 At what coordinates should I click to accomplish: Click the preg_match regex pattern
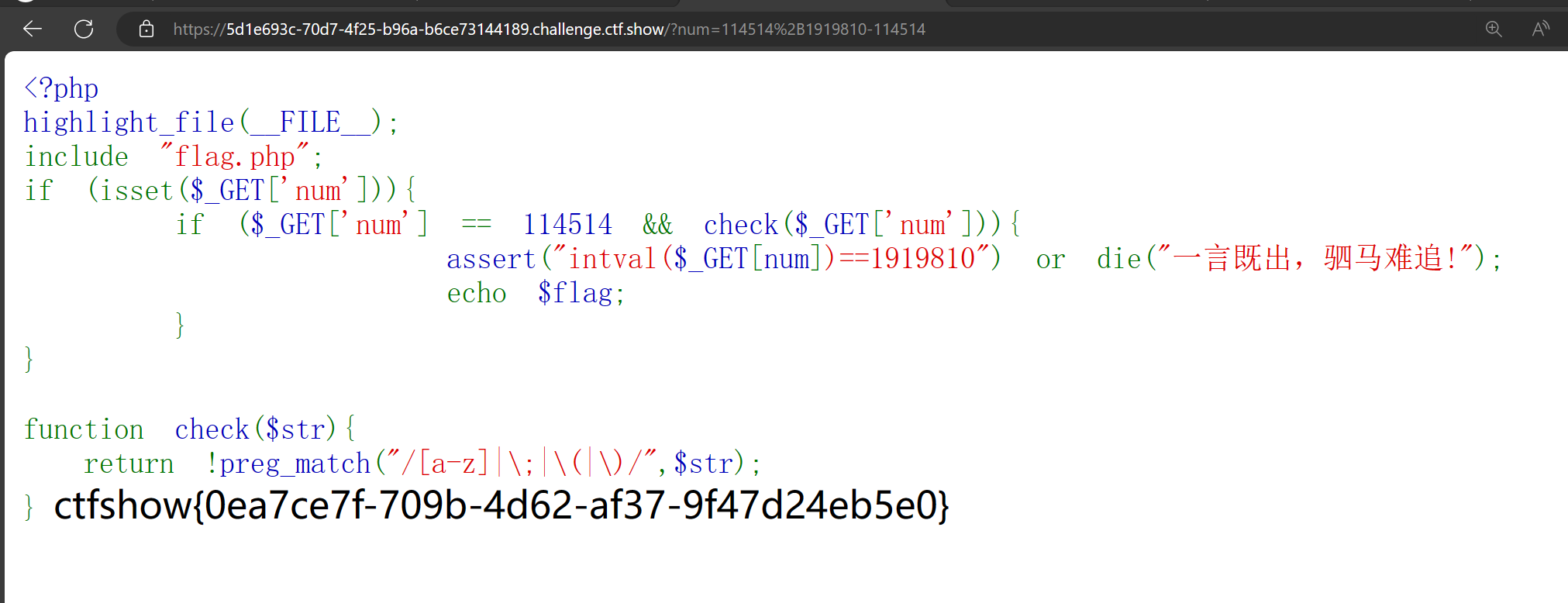[522, 463]
